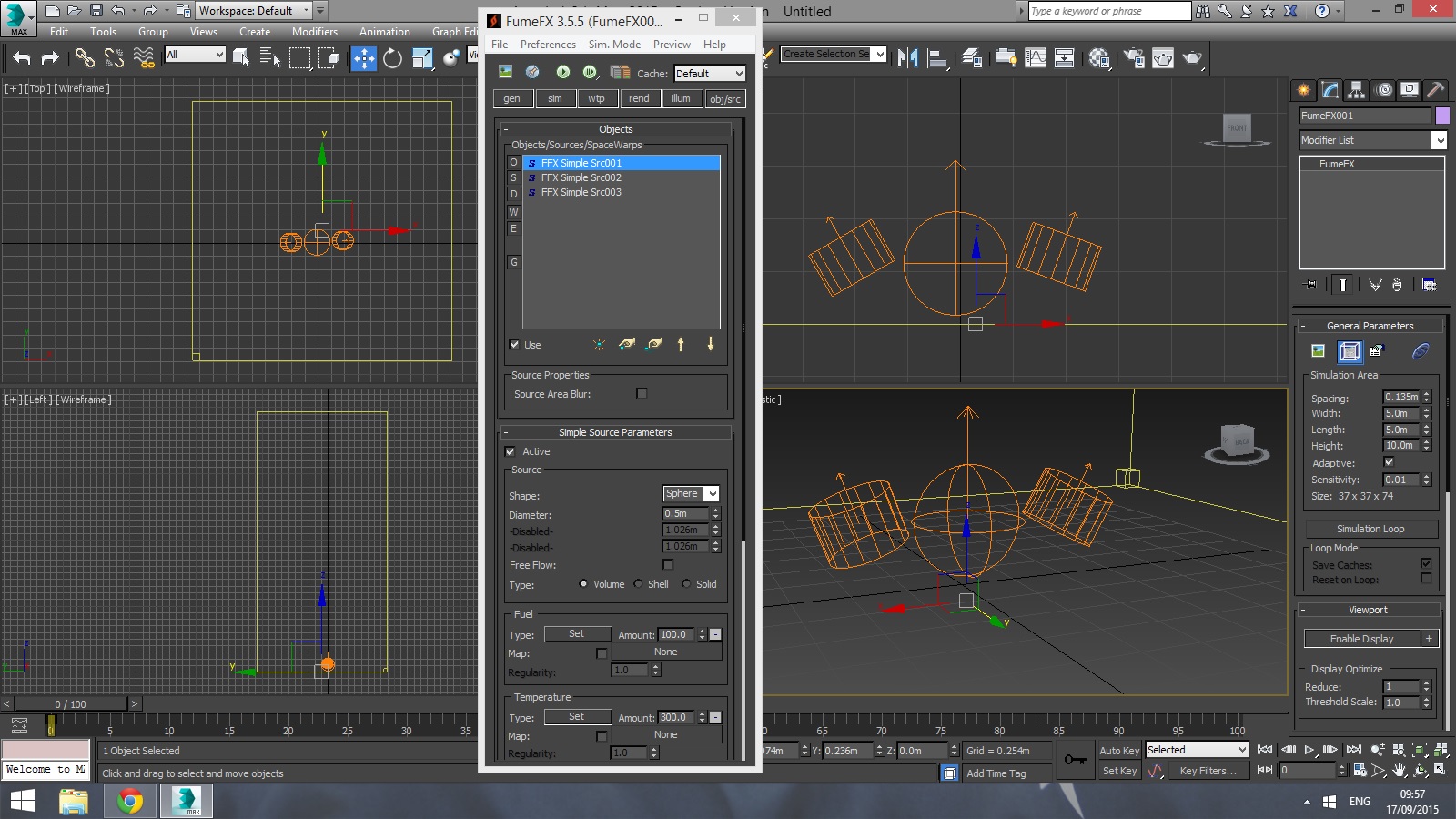Click the Fuel Type Set button
Viewport: 1456px width, 819px height.
tap(577, 634)
